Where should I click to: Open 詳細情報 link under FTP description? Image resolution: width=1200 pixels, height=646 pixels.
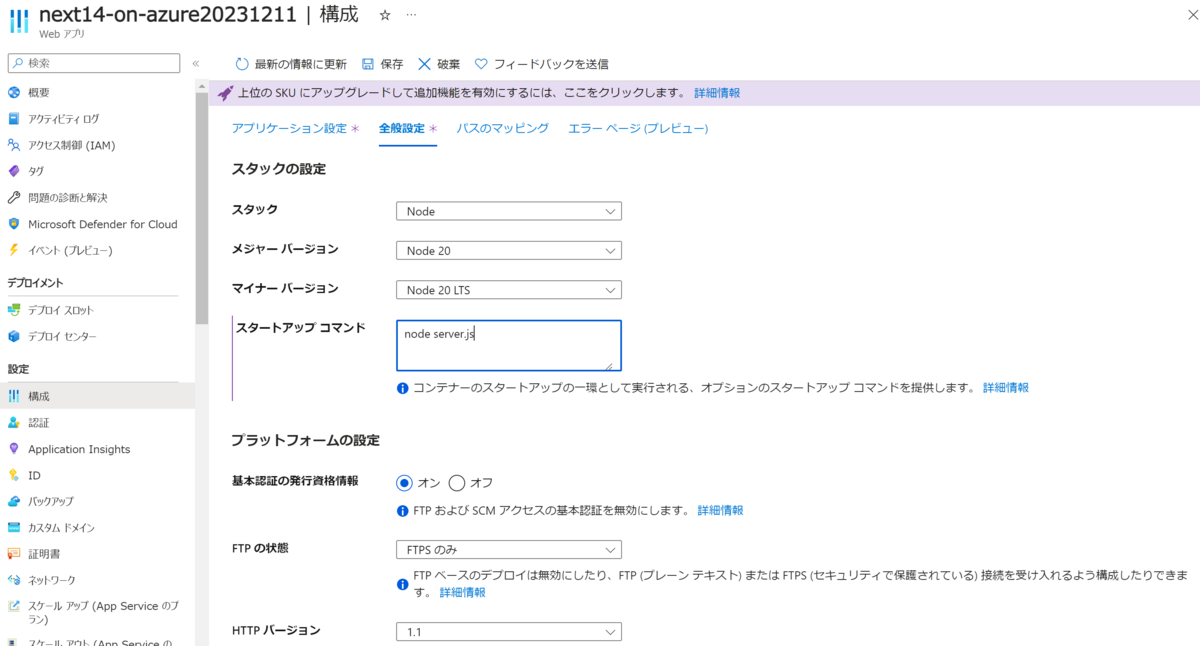[463, 593]
